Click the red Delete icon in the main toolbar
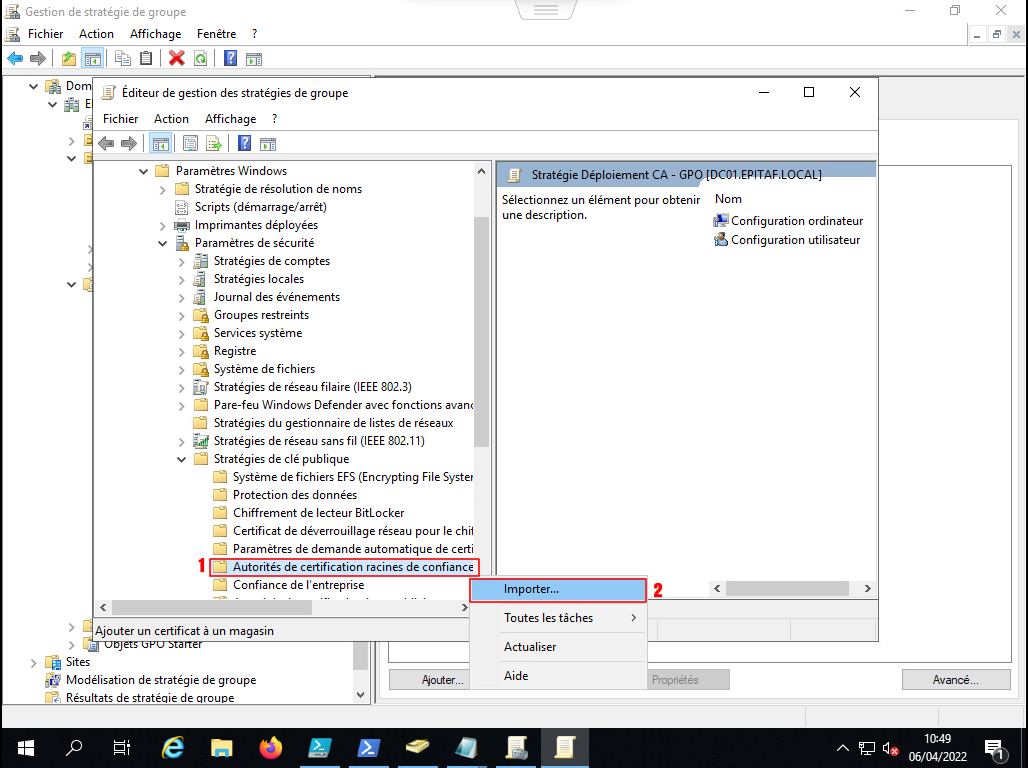The height and width of the screenshot is (768, 1028). tap(177, 58)
